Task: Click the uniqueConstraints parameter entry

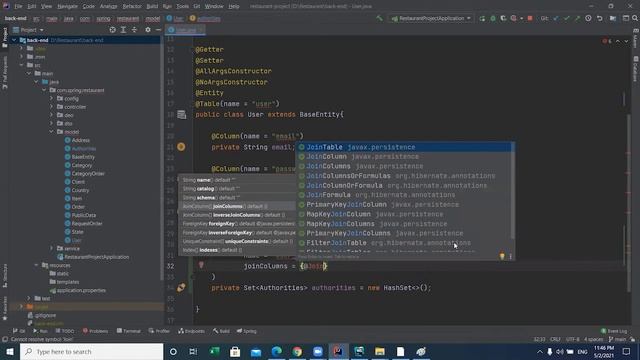Action: coord(237,241)
